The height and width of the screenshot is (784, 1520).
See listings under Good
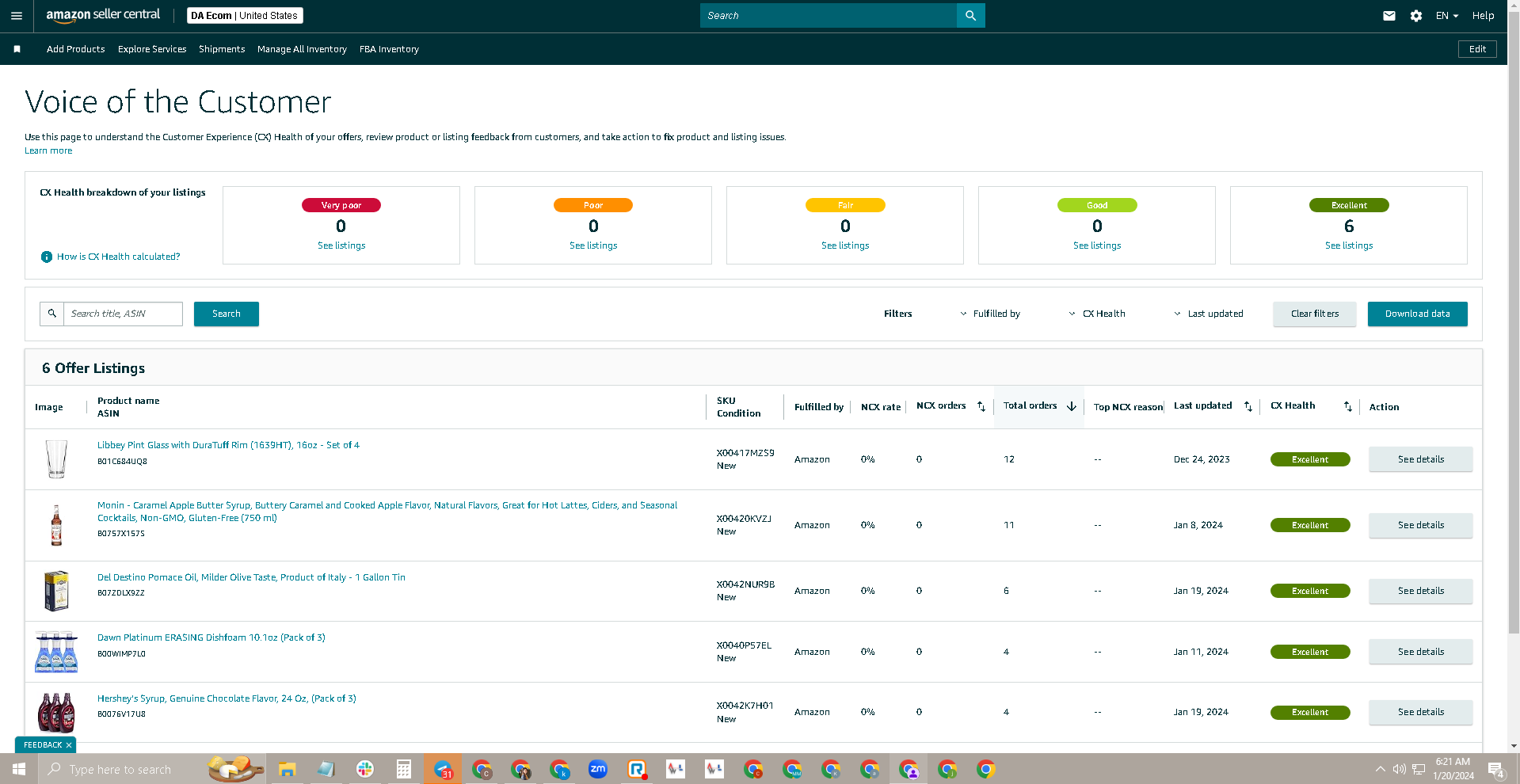click(x=1097, y=245)
